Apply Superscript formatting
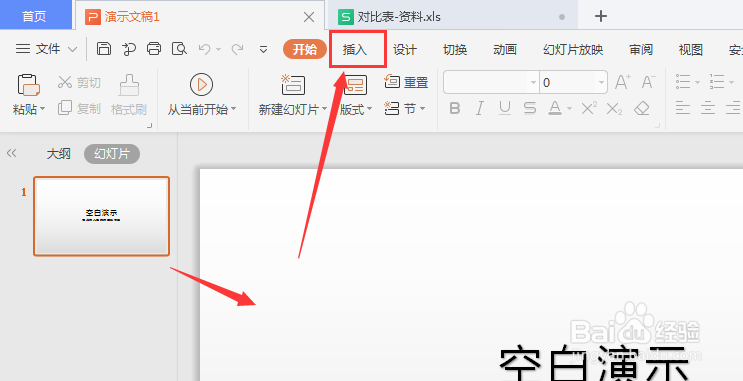743x381 pixels. pos(589,109)
